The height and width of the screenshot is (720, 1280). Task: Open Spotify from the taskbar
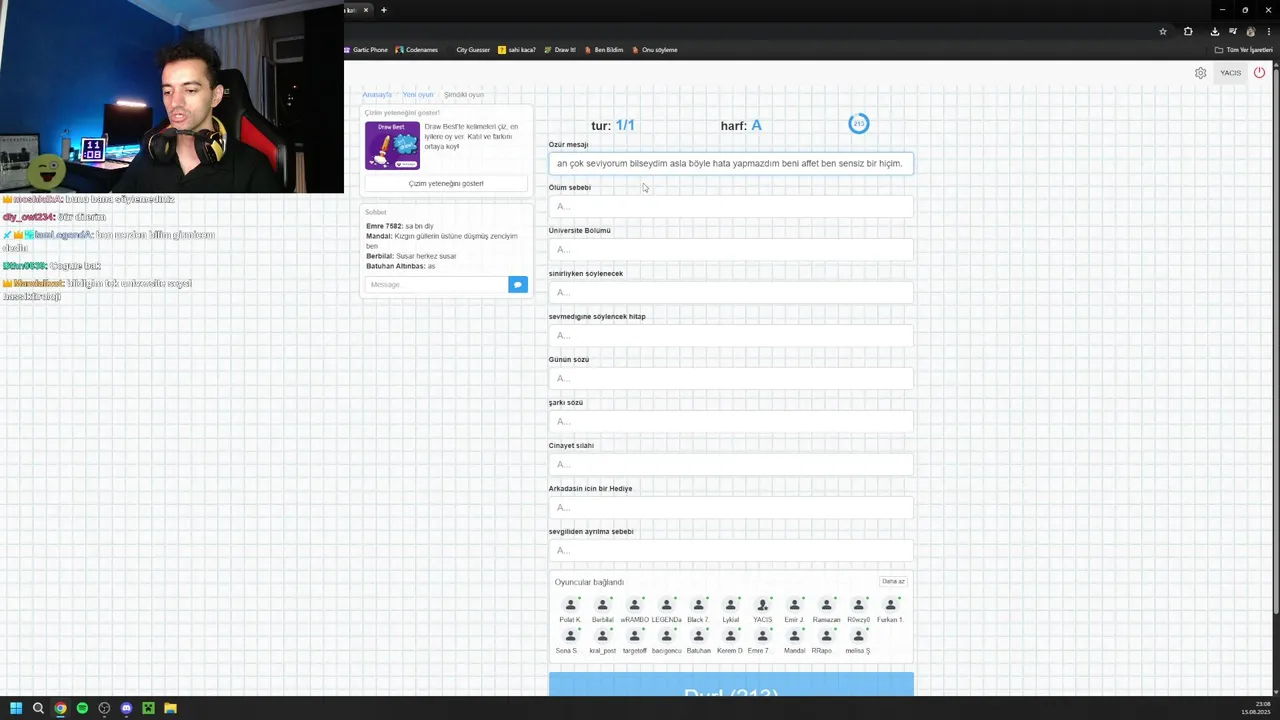[x=82, y=708]
